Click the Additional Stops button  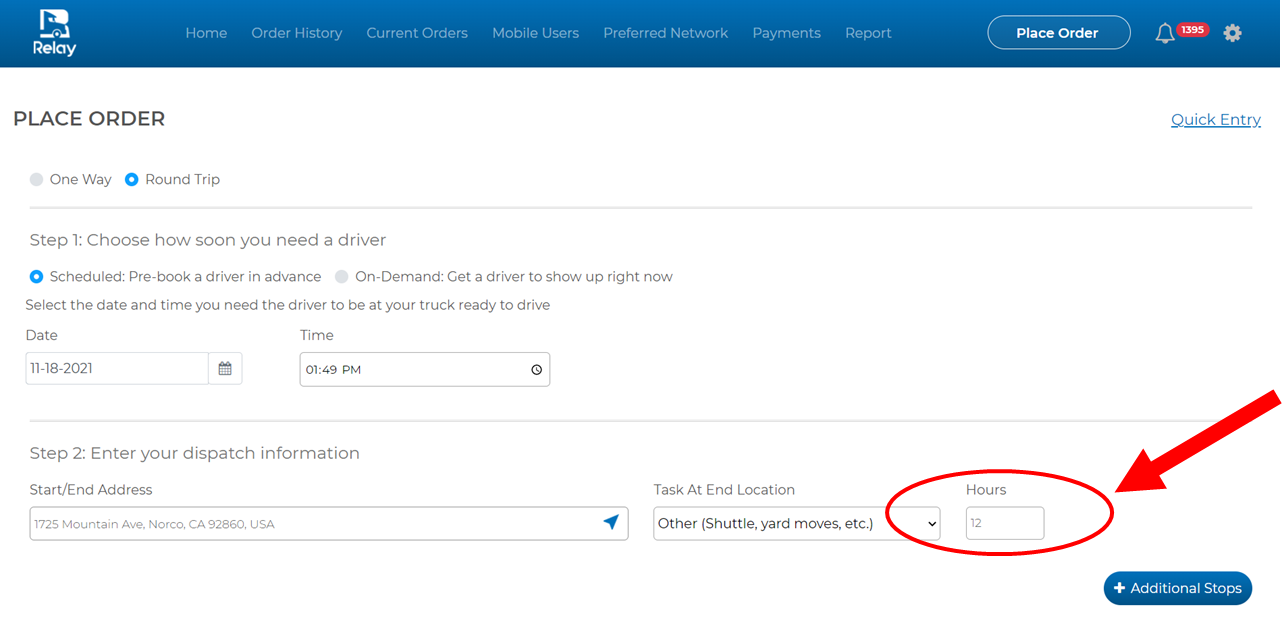click(1177, 588)
